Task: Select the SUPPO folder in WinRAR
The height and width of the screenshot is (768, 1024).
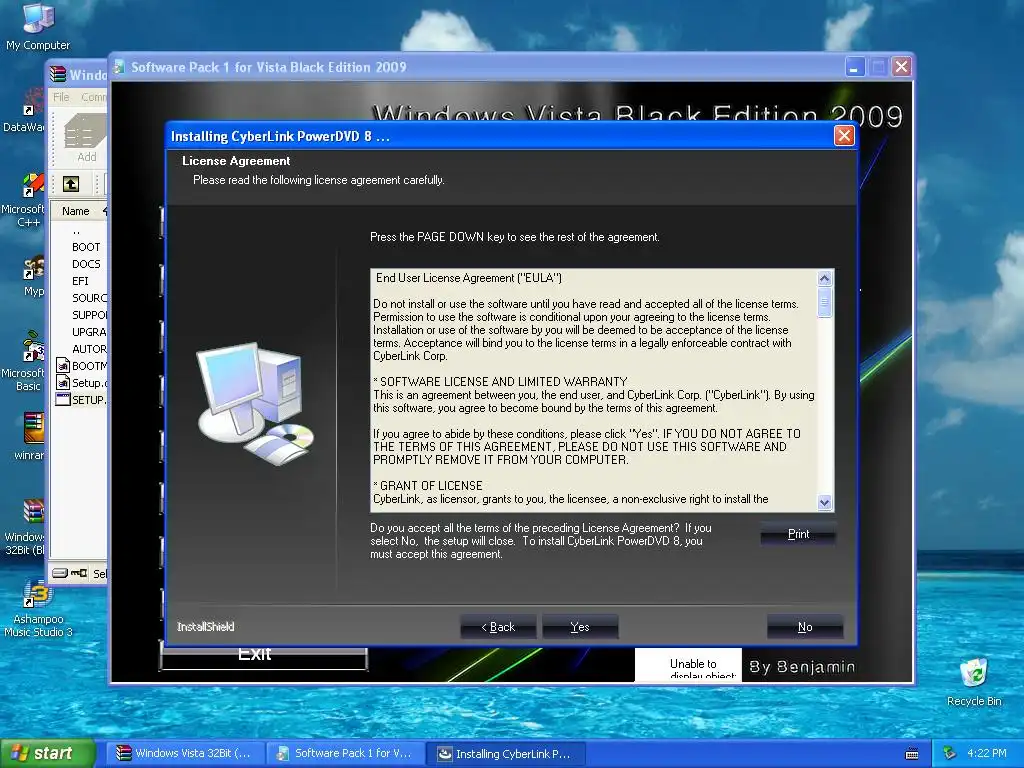Action: [89, 315]
